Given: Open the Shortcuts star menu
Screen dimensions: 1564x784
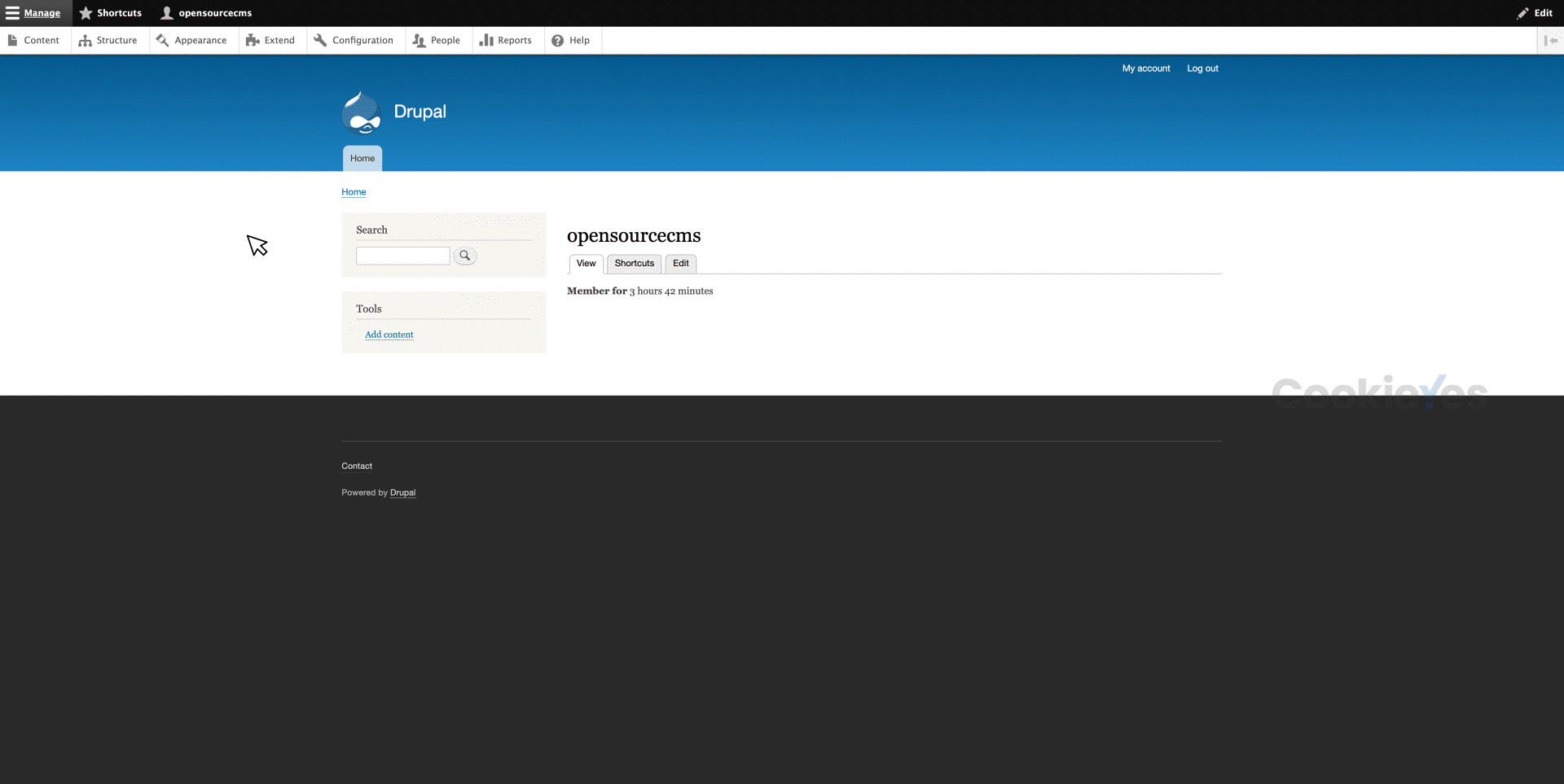Looking at the screenshot, I should click(110, 13).
